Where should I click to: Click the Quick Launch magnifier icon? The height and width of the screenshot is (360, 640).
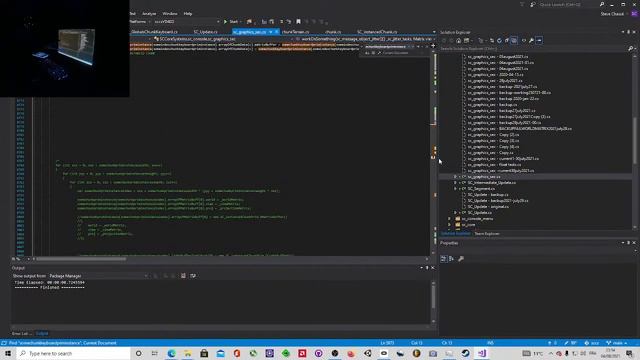[x=602, y=4]
